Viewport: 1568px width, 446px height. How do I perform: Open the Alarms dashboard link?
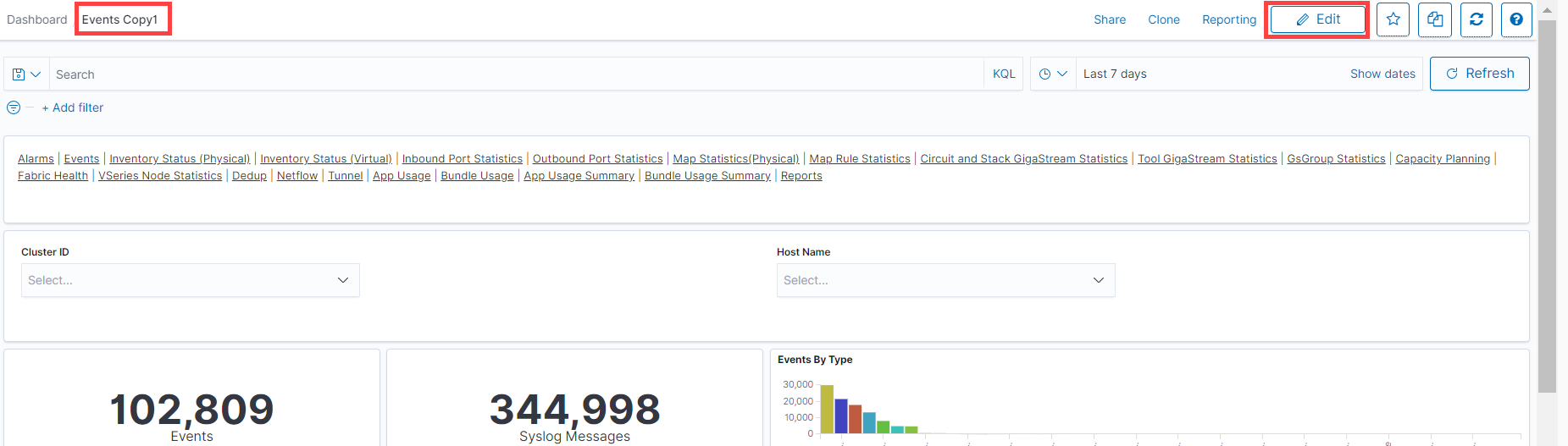point(36,159)
